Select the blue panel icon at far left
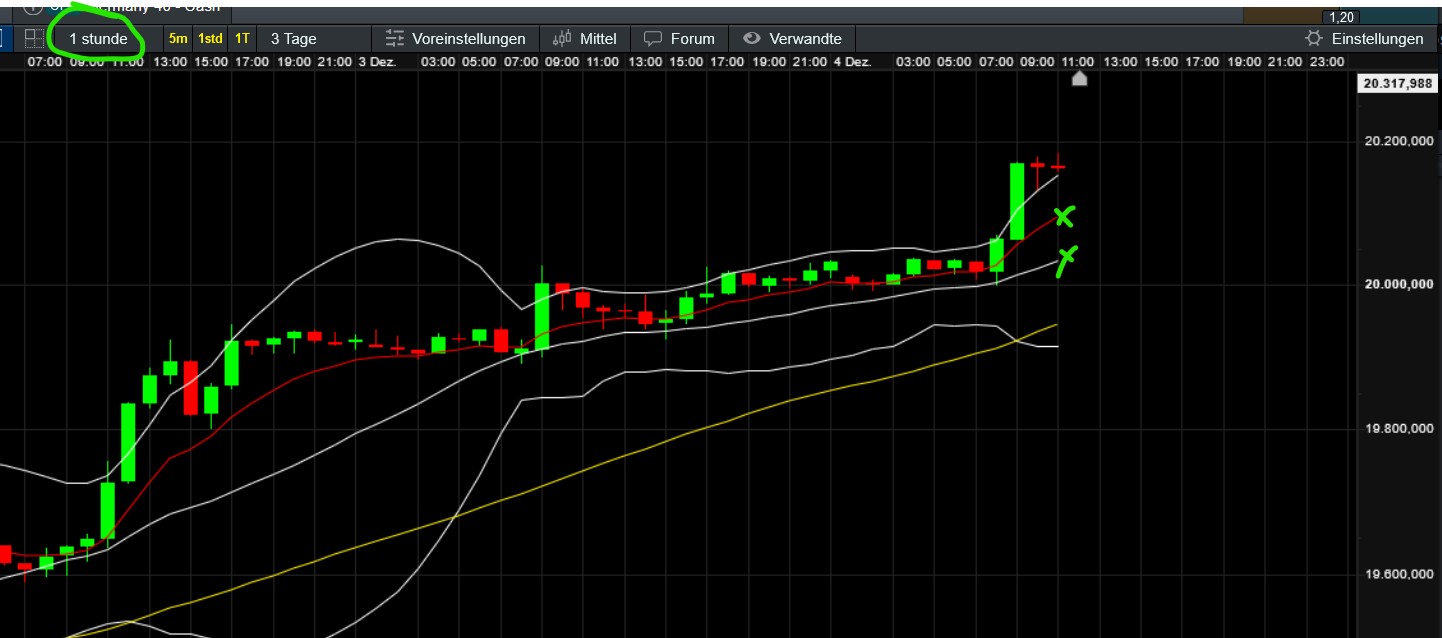Viewport: 1442px width, 638px height. pos(4,38)
